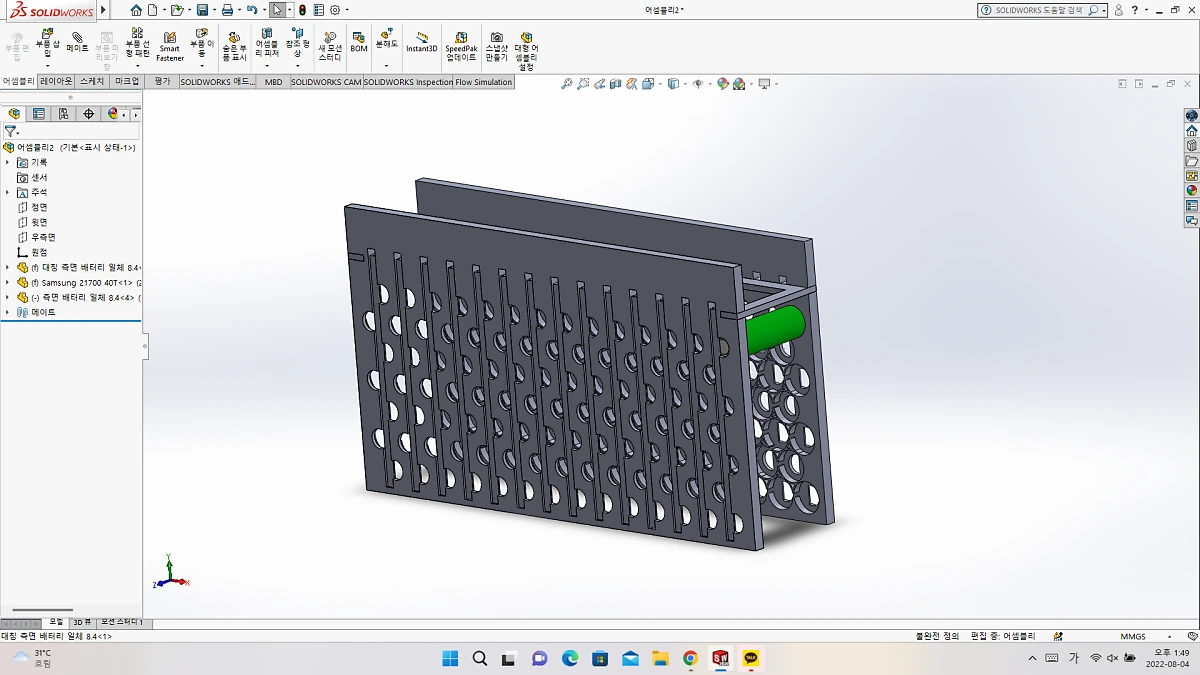Click the 분해도 (Exploded View) tool
The width and height of the screenshot is (1200, 675).
[387, 40]
